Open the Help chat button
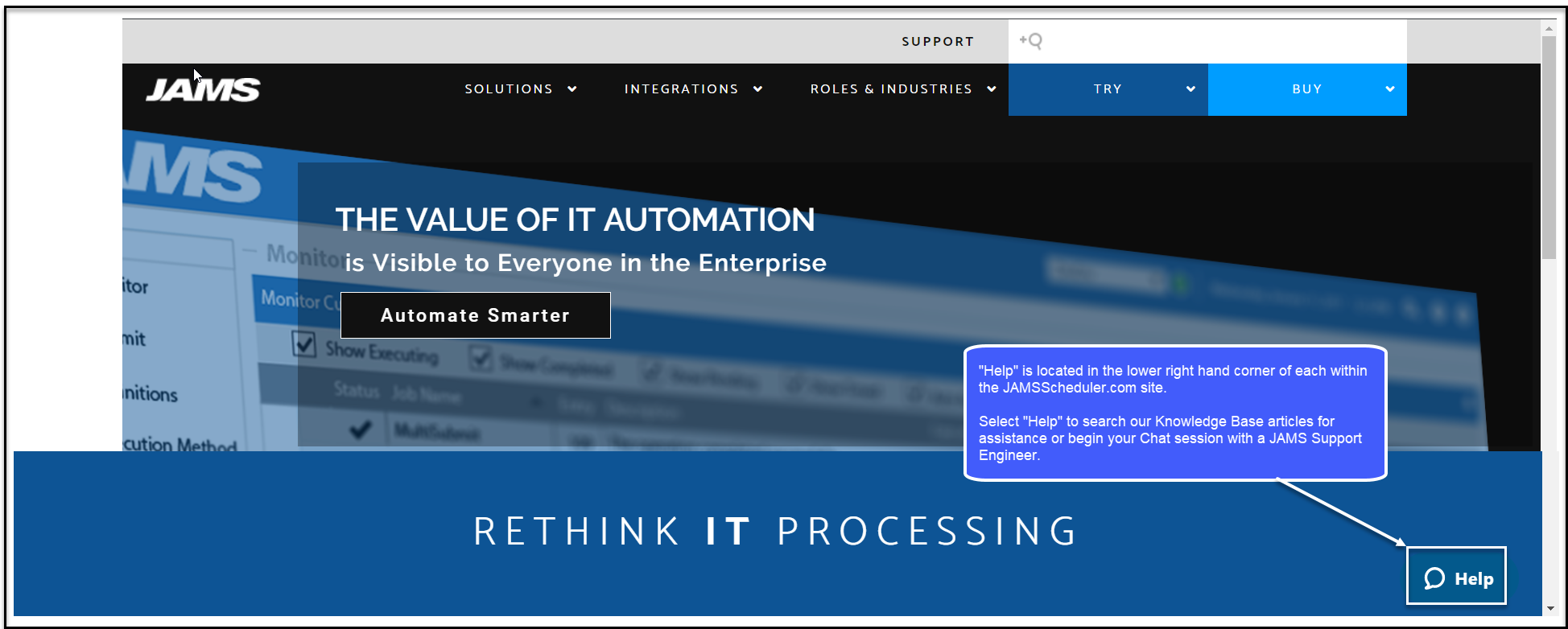 (1456, 576)
